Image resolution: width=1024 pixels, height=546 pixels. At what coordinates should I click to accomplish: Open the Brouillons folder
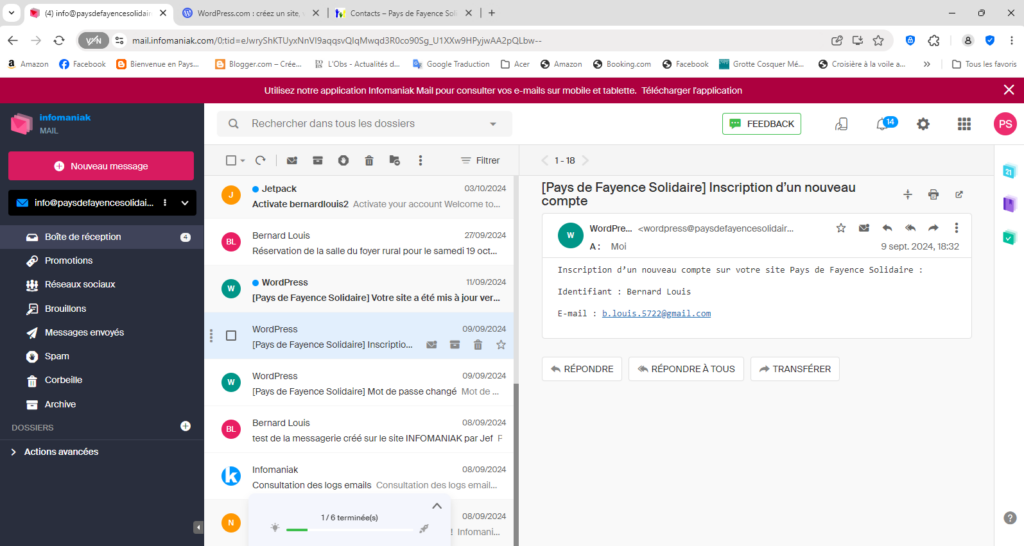[65, 309]
